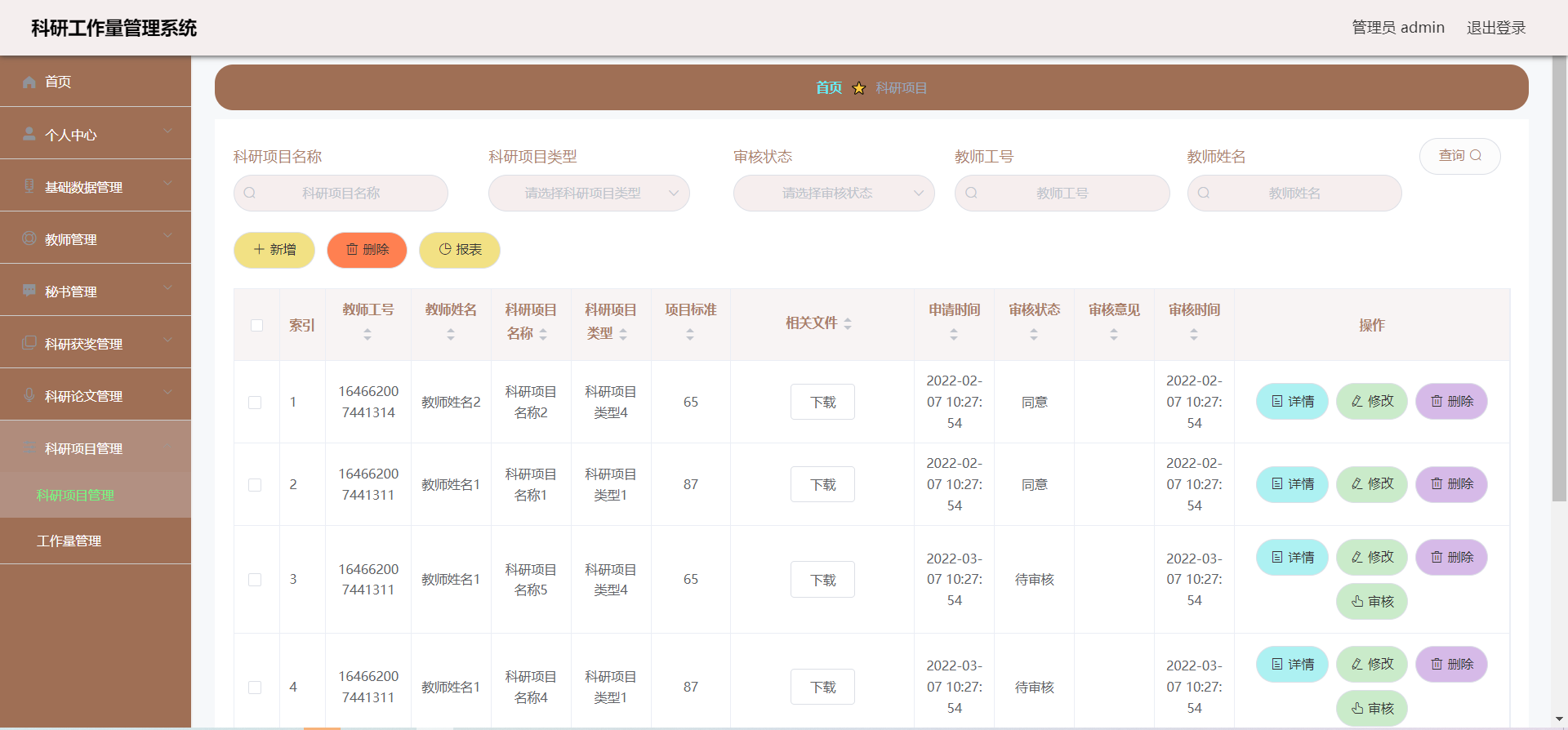Click the scrollbar down arrow at bottom right
This screenshot has width=1568, height=730.
(1560, 719)
